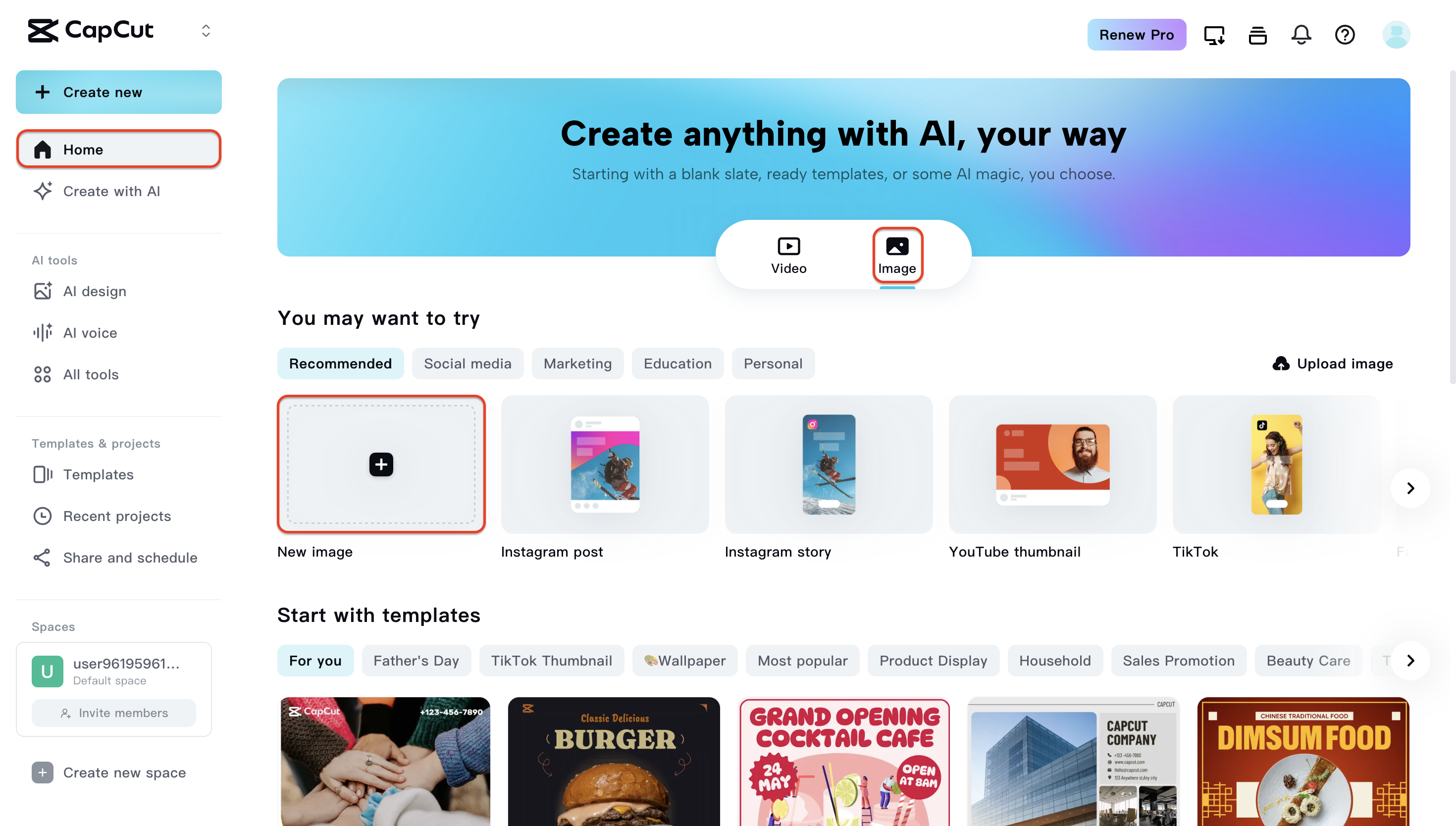
Task: Click the help question mark icon
Action: click(x=1344, y=35)
